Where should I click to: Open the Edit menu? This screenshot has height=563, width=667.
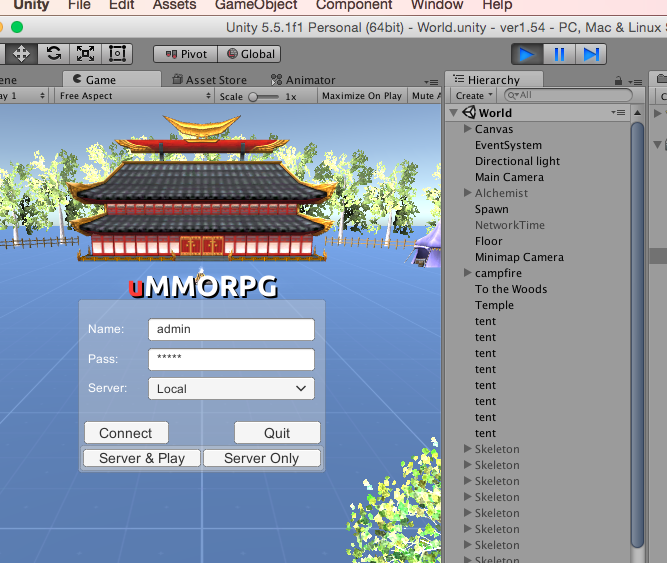point(122,6)
